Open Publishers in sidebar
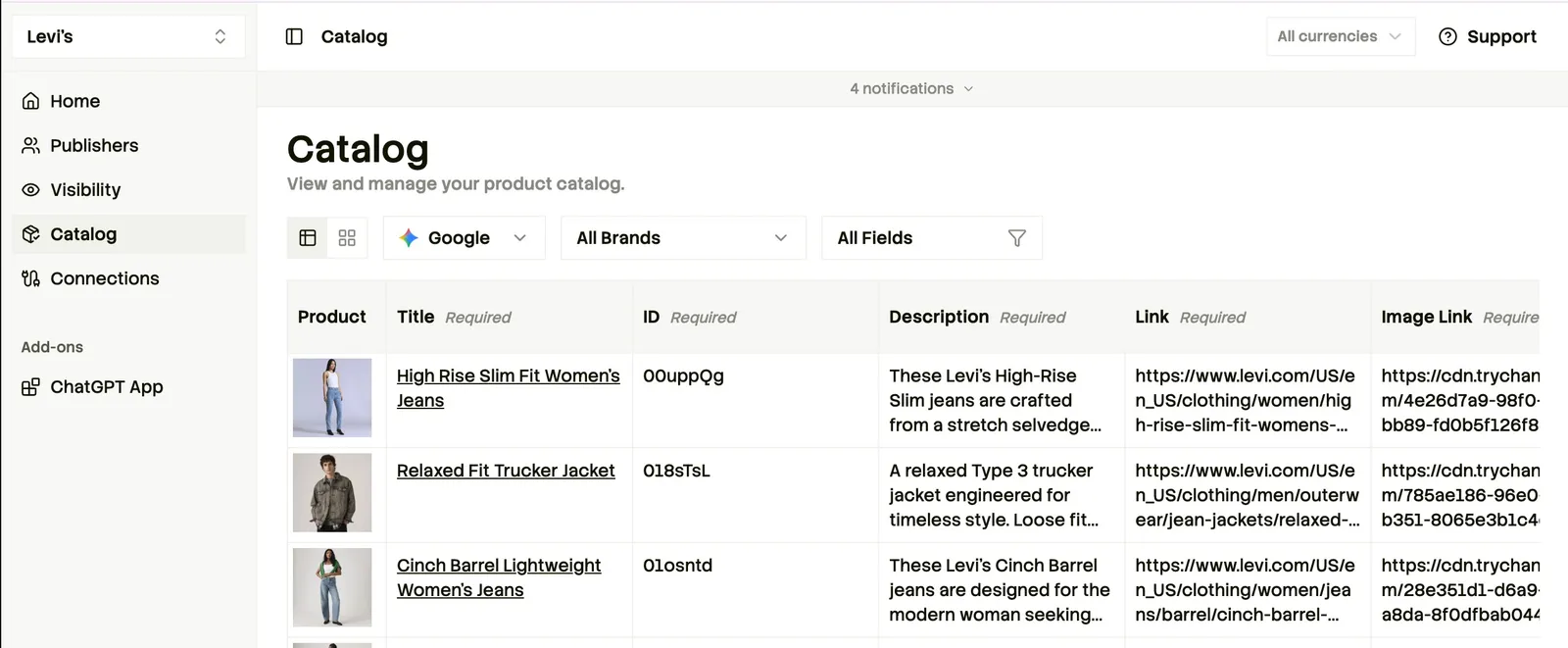 (128, 145)
